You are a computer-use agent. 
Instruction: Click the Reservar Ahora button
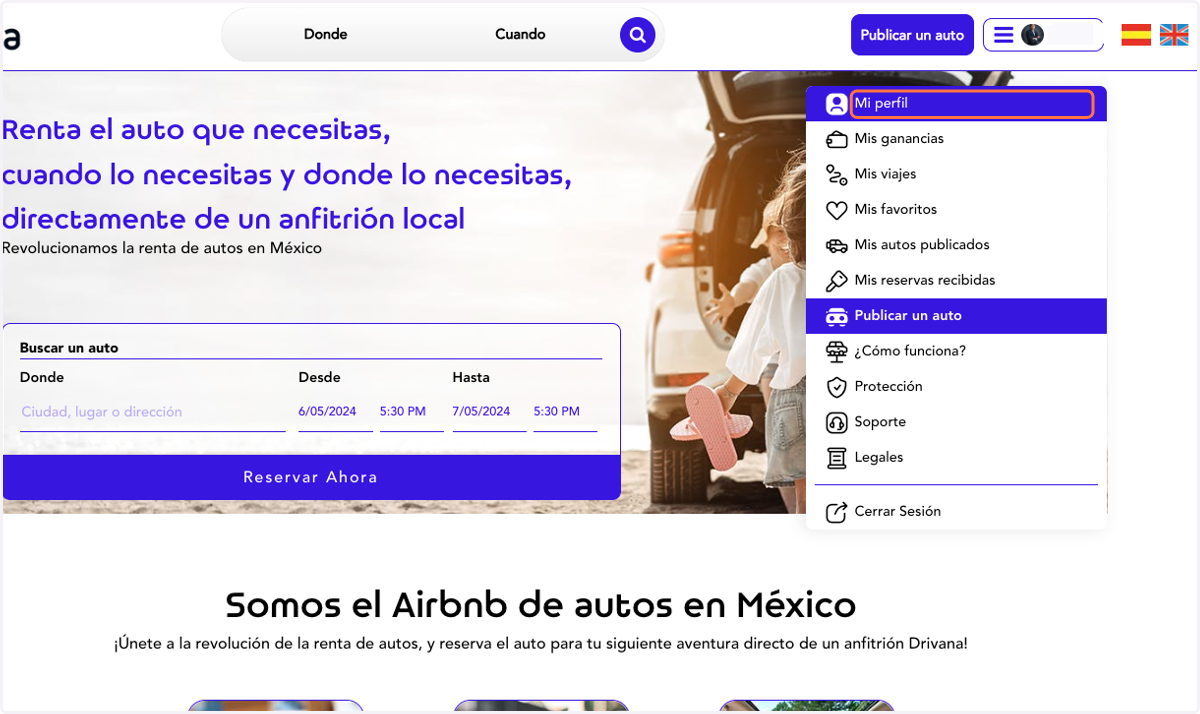[x=311, y=477]
